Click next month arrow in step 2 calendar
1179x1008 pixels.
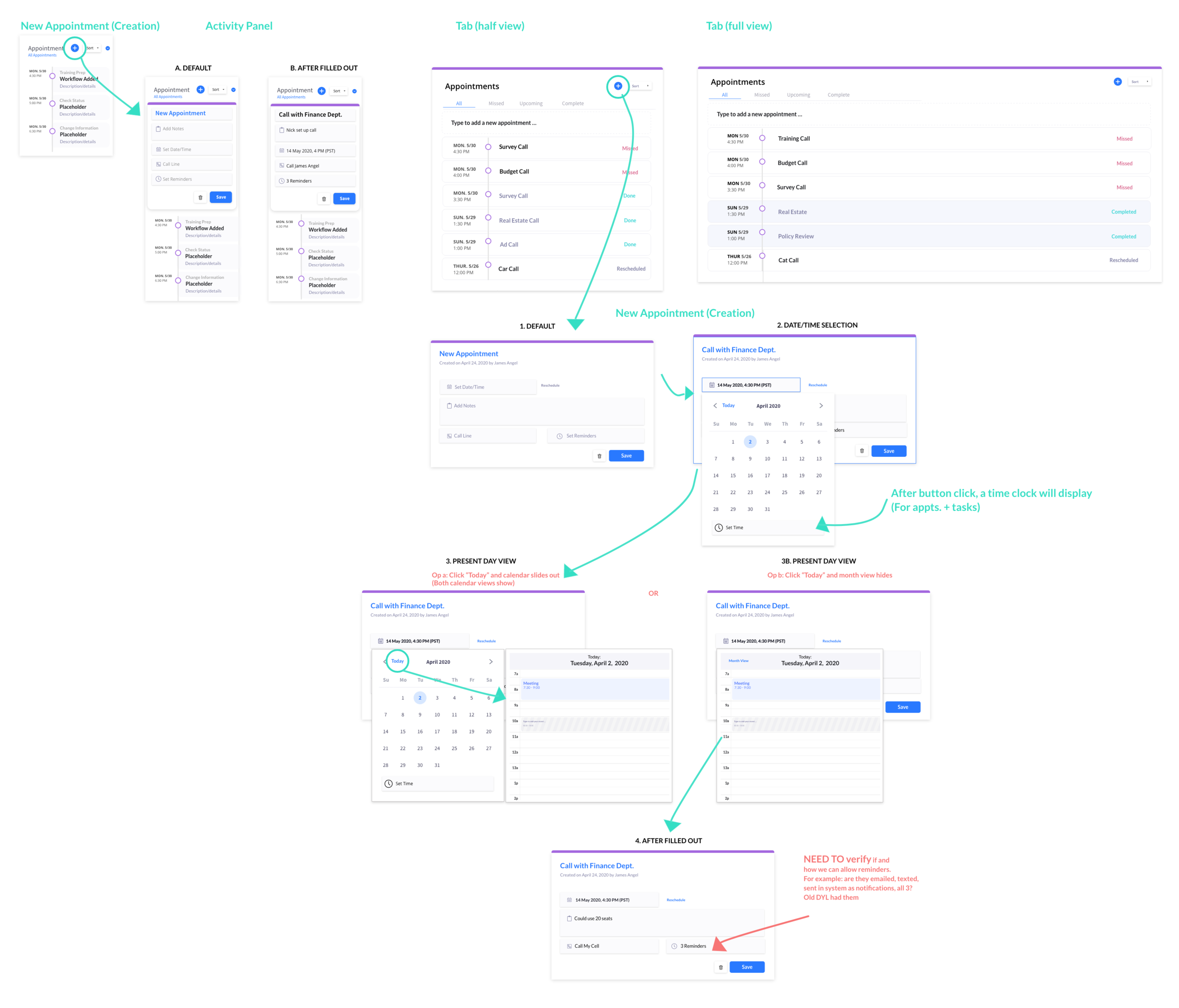point(821,406)
